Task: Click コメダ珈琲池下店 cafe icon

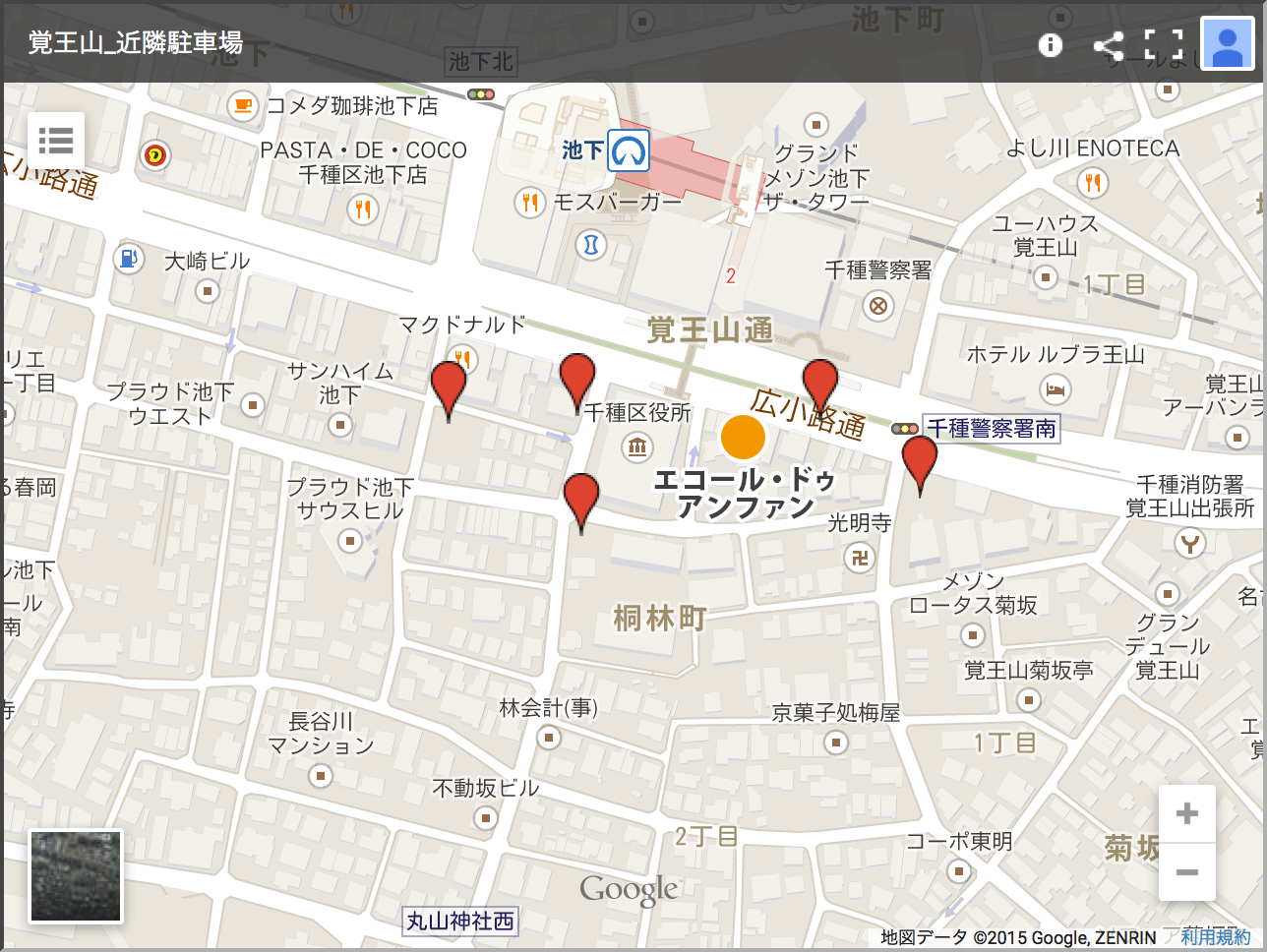Action: click(242, 105)
